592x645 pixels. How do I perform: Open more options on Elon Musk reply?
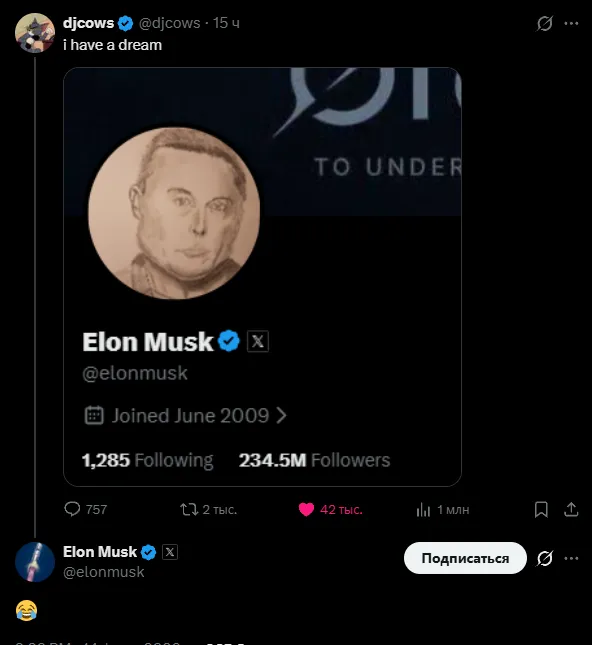571,558
